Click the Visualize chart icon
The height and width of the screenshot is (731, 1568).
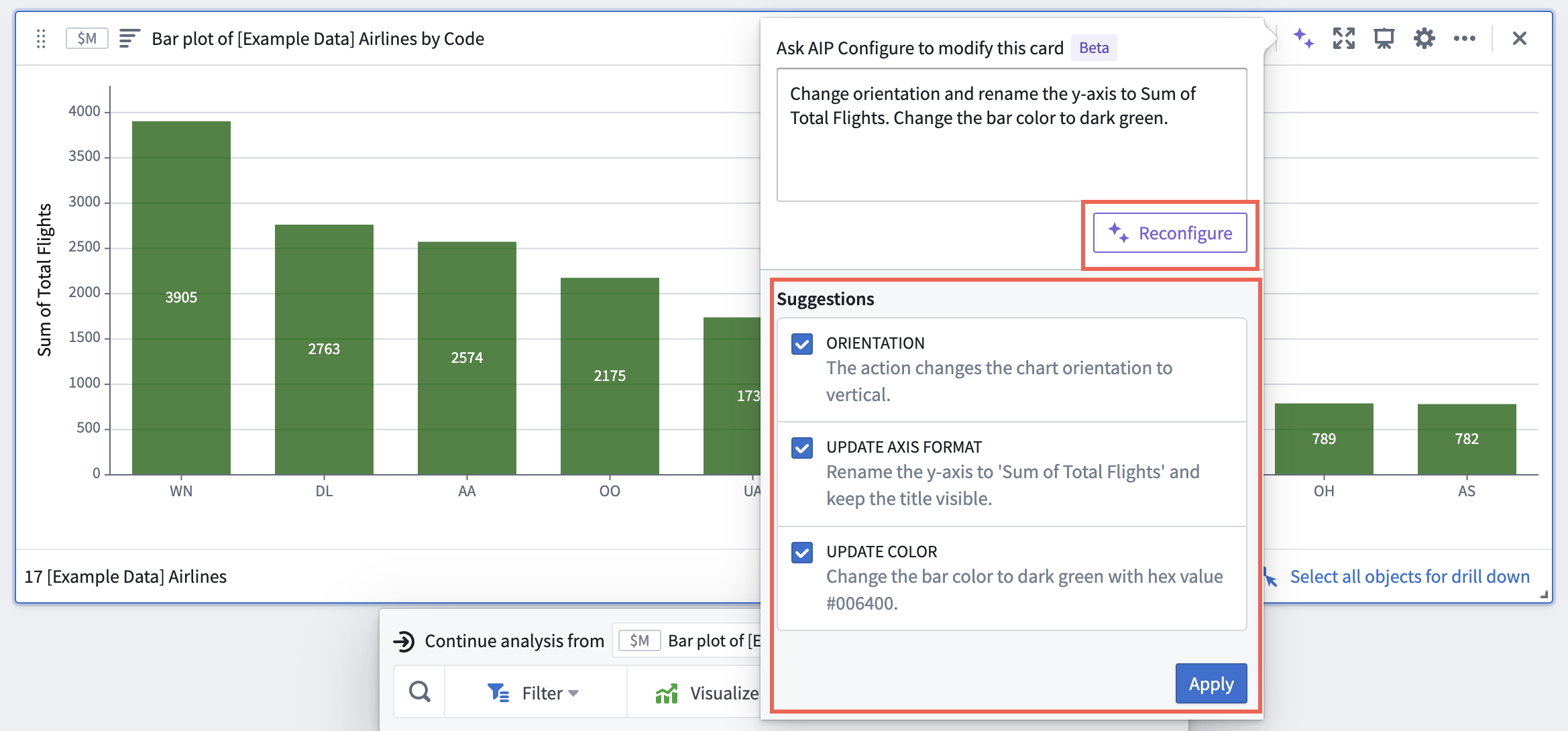click(667, 693)
